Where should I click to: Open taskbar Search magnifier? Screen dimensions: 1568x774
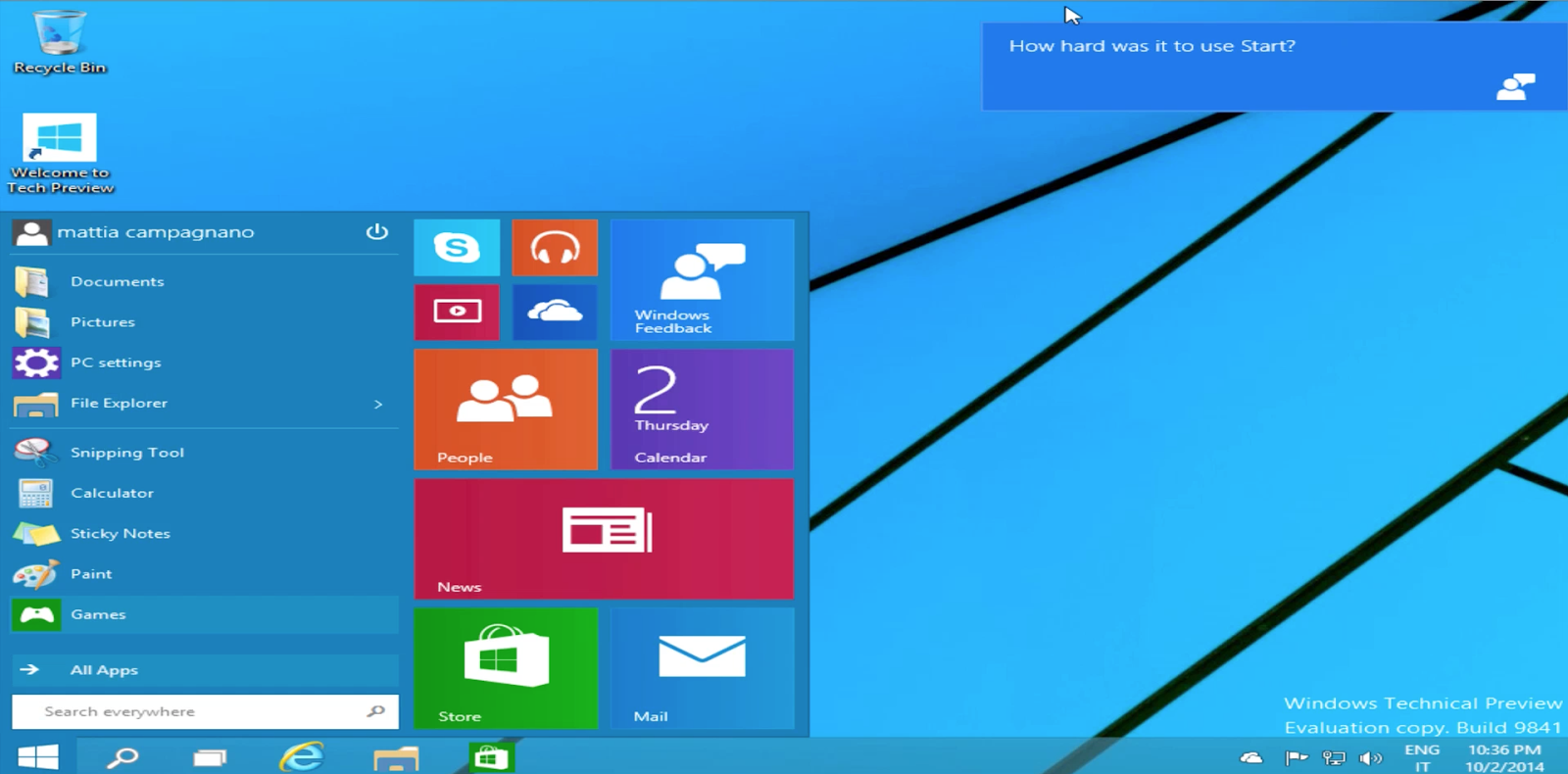[x=122, y=756]
